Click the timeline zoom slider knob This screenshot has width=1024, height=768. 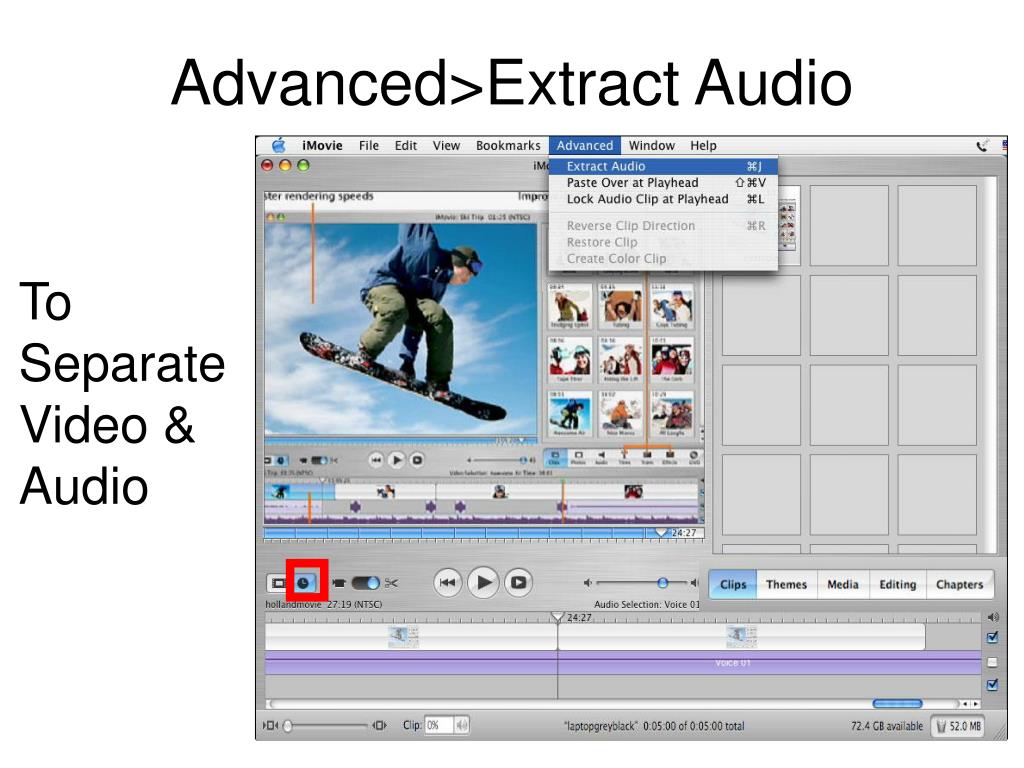(x=288, y=726)
